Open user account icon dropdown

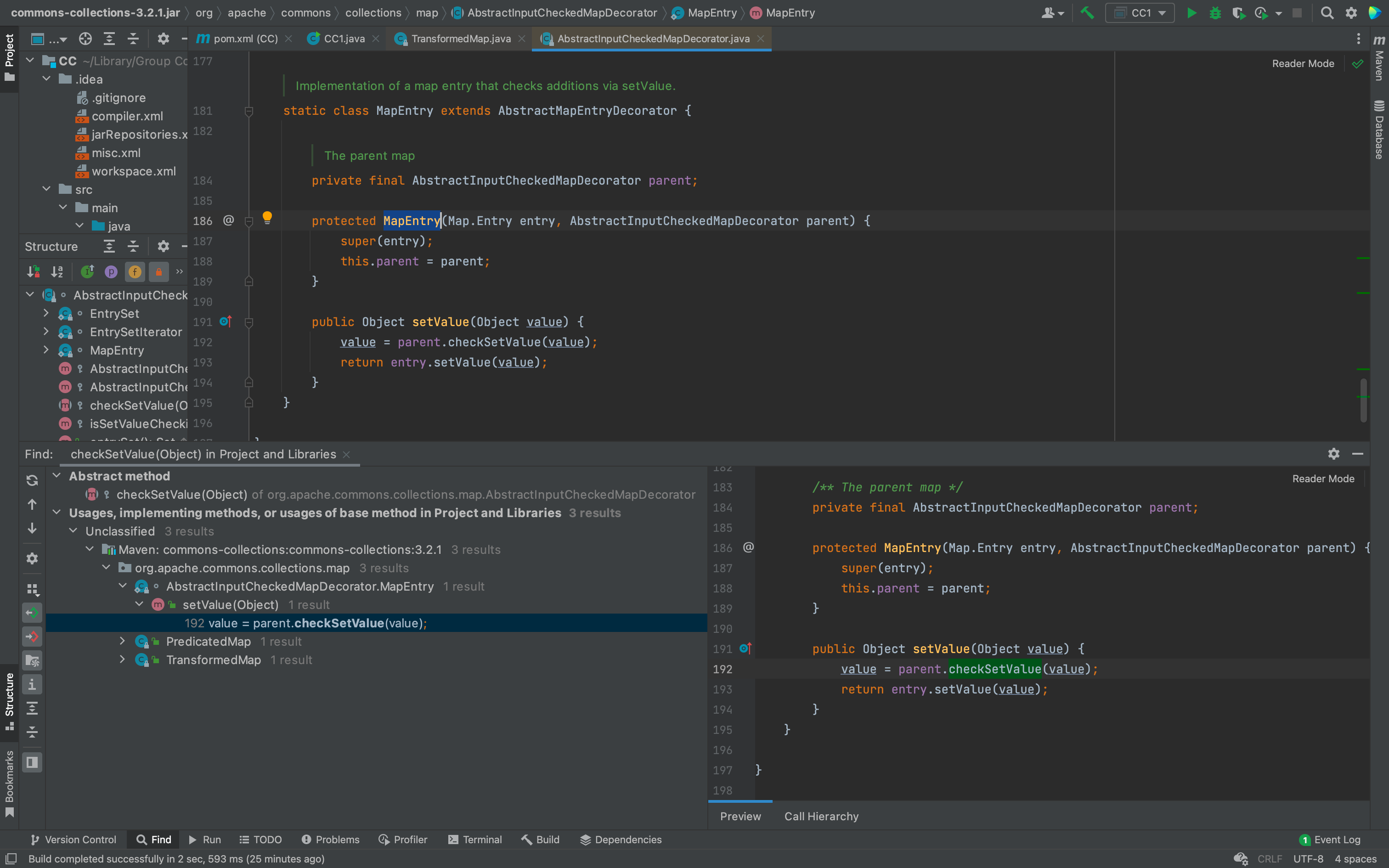[1053, 13]
